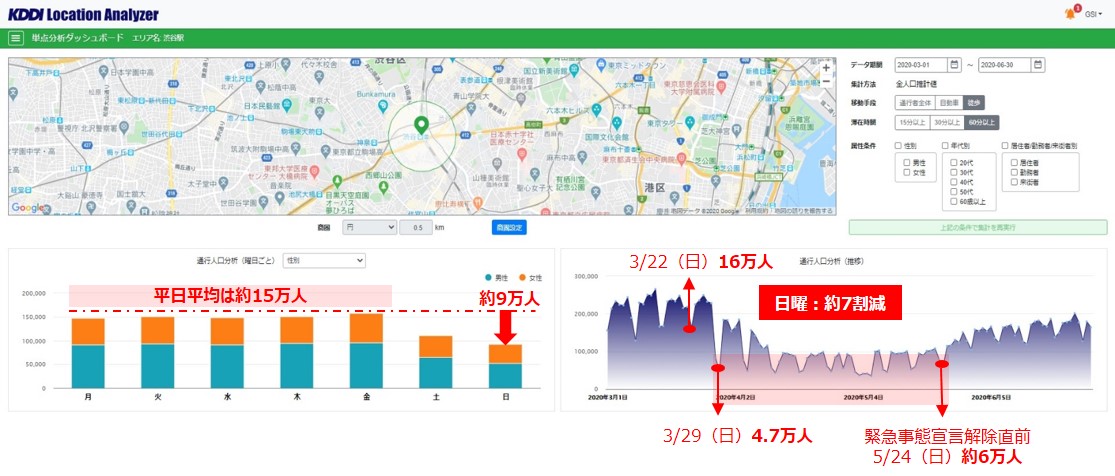Image resolution: width=1115 pixels, height=476 pixels.
Task: Click the Google logo on the map
Action: 28,207
